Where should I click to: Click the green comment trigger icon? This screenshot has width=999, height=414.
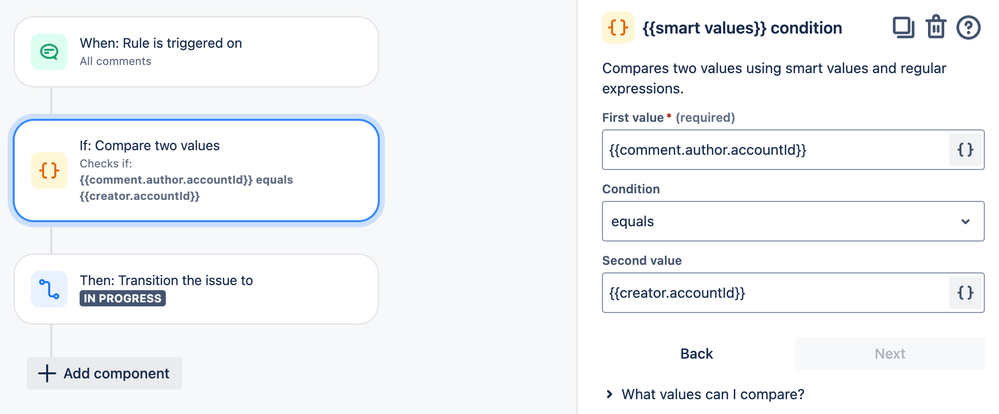click(49, 51)
